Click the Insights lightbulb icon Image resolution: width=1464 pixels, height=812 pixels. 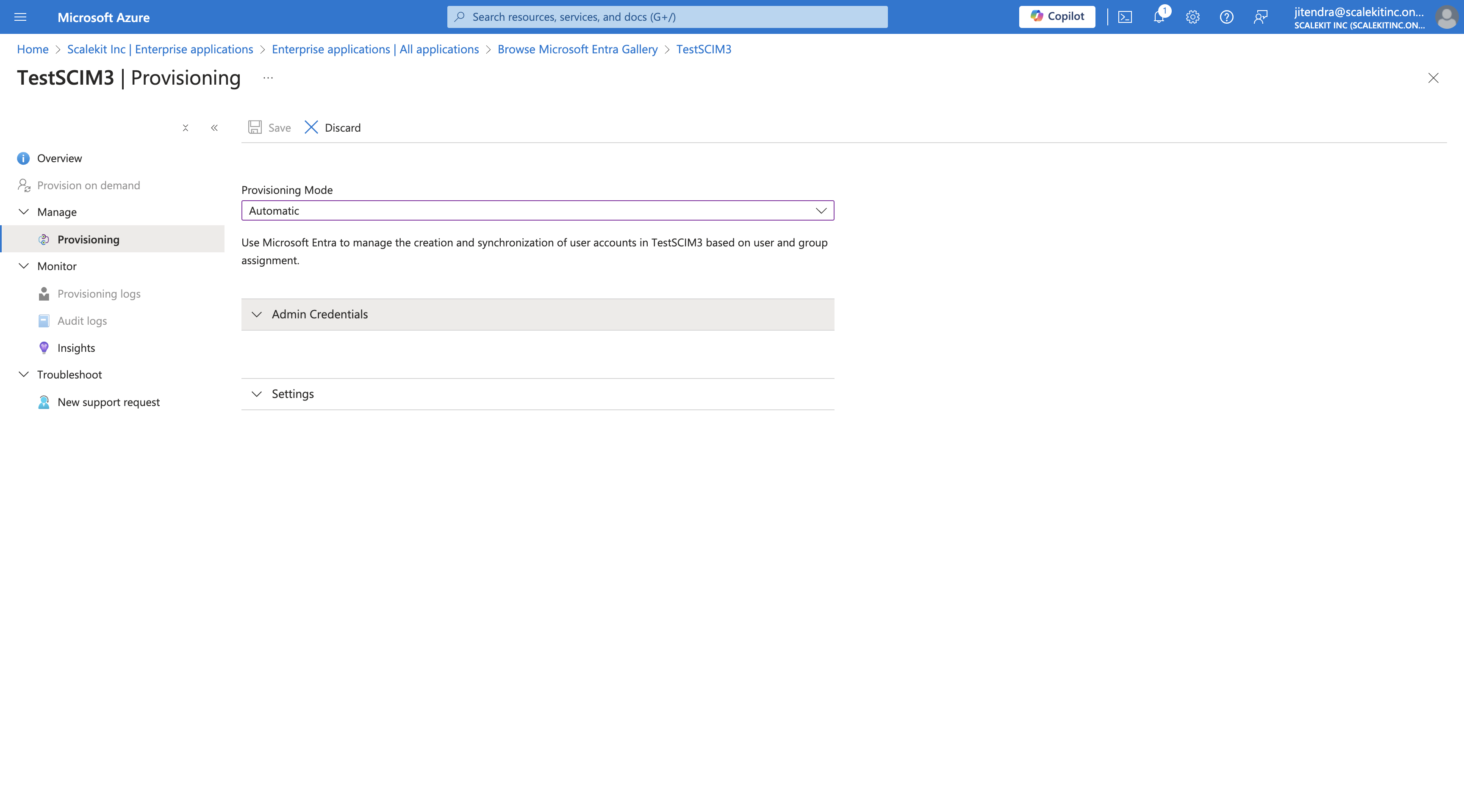coord(44,348)
